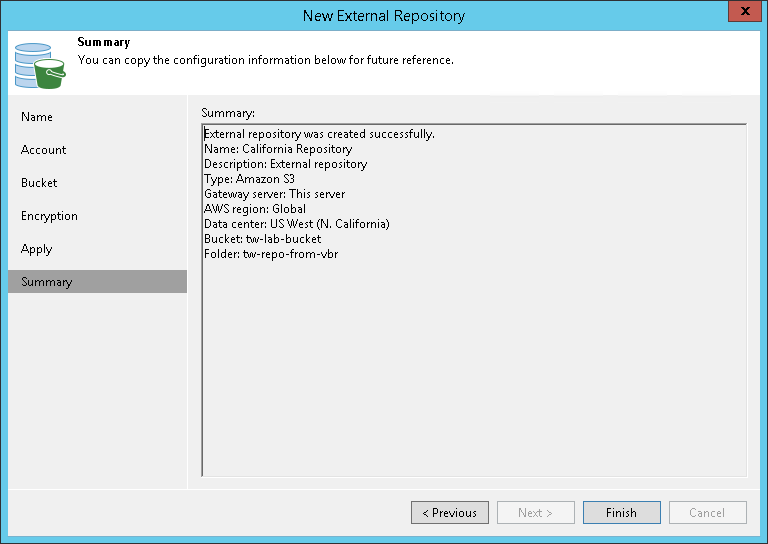The width and height of the screenshot is (768, 544).
Task: Click the 'Type: Amazon S3' line
Action: pos(249,179)
